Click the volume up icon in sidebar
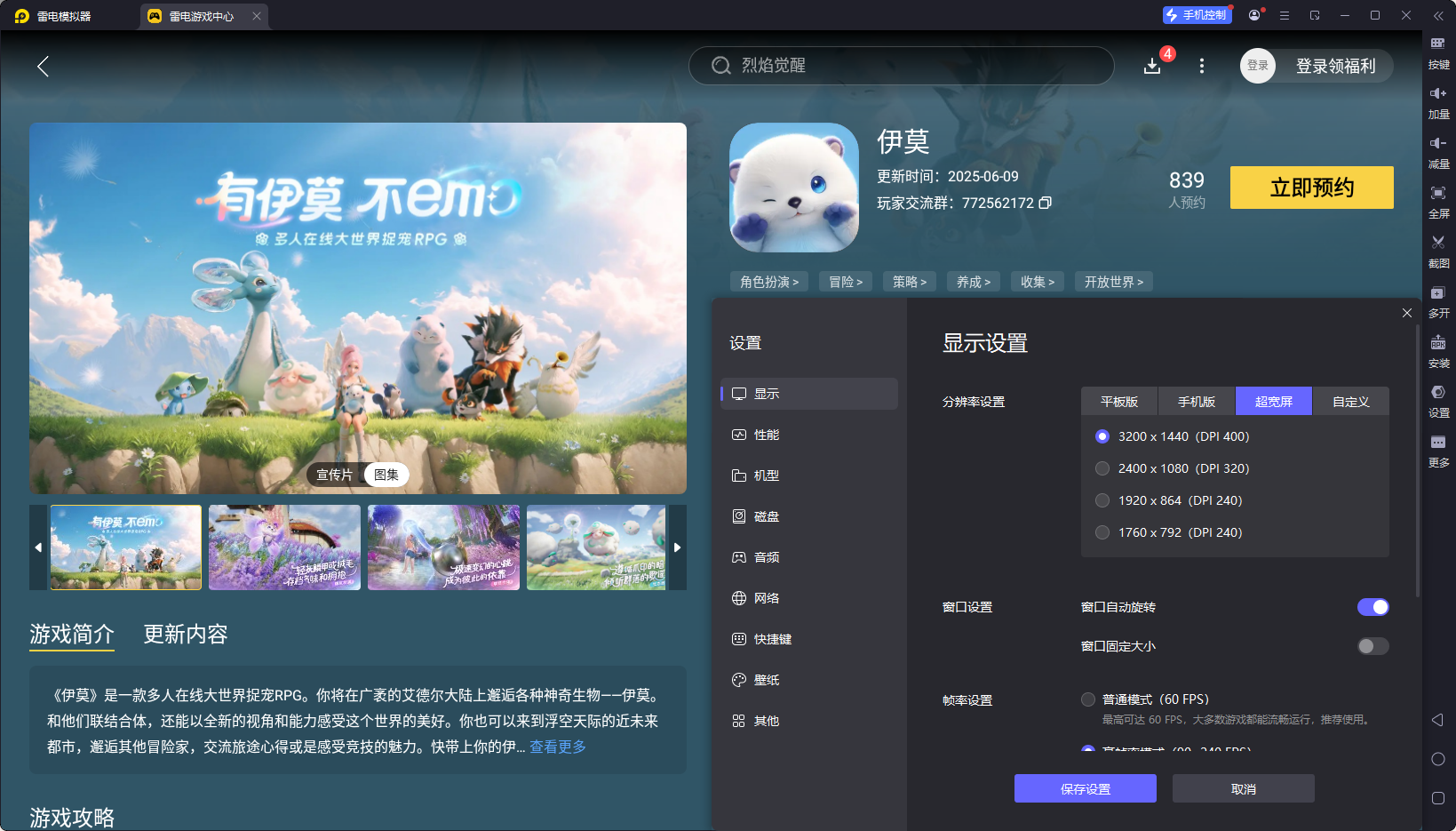This screenshot has height=831, width=1456. [x=1437, y=93]
